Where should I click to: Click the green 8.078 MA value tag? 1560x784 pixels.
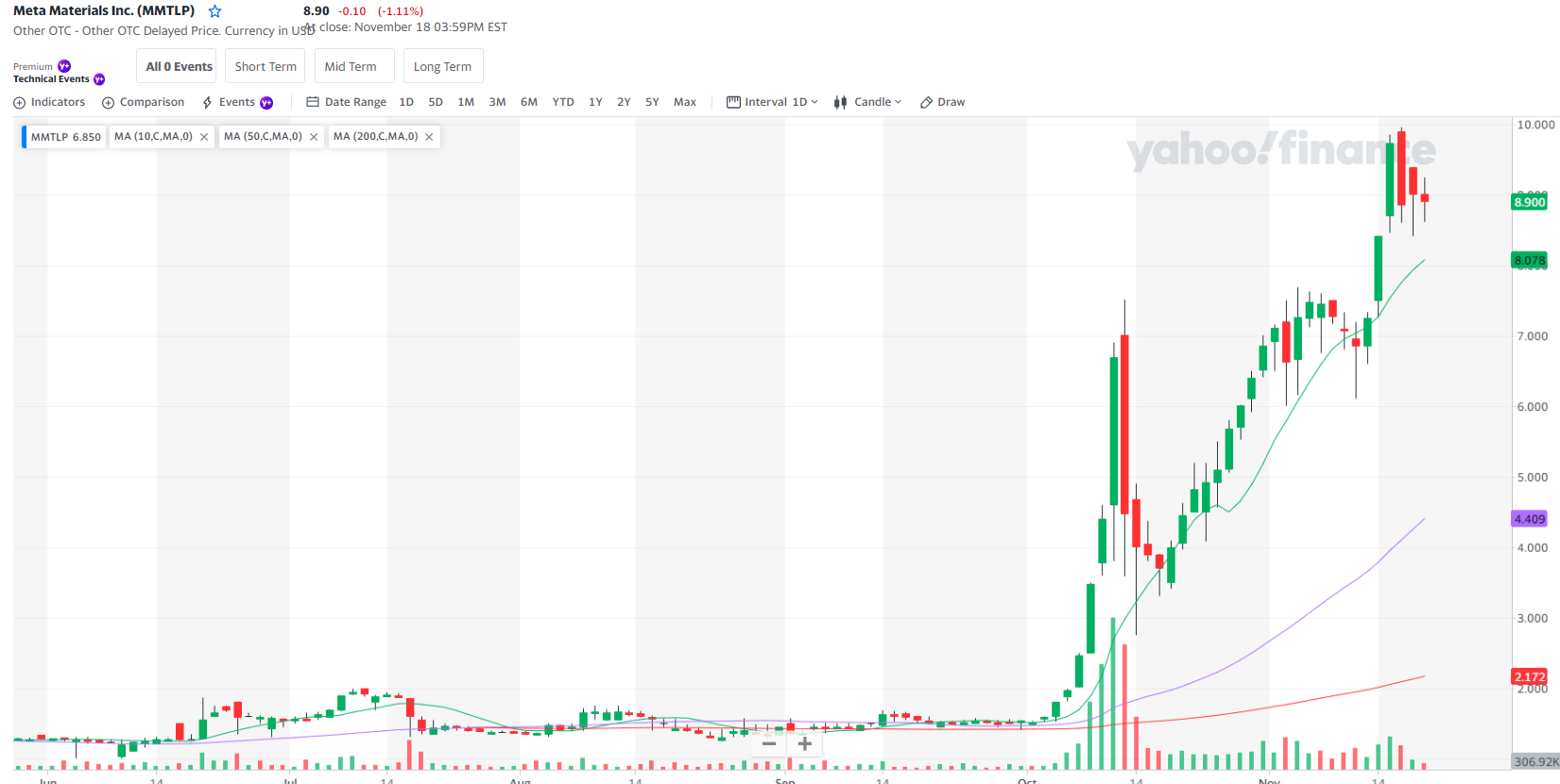pos(1530,261)
